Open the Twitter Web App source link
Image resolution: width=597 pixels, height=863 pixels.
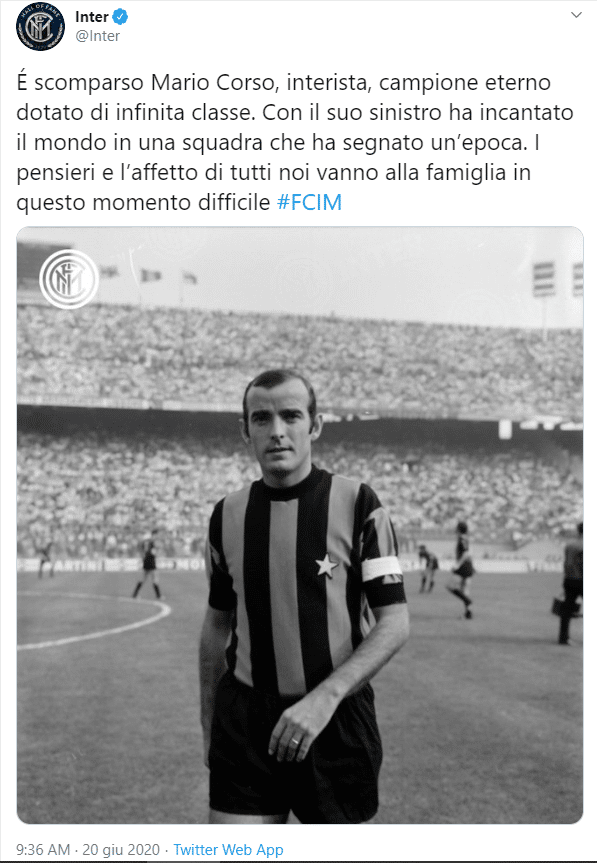(228, 850)
